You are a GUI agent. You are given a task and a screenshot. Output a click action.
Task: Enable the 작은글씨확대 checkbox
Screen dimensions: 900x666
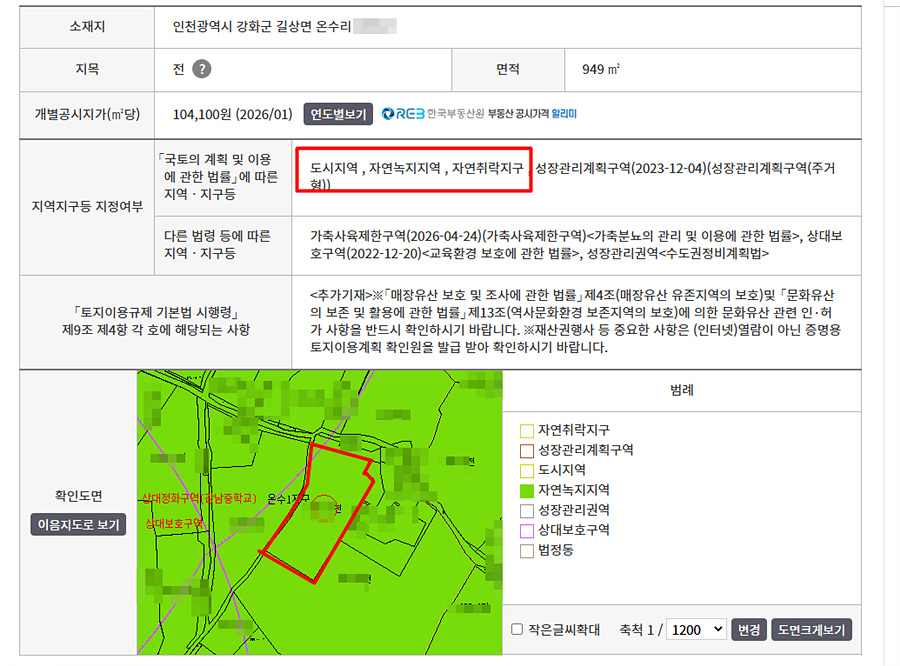(x=517, y=629)
